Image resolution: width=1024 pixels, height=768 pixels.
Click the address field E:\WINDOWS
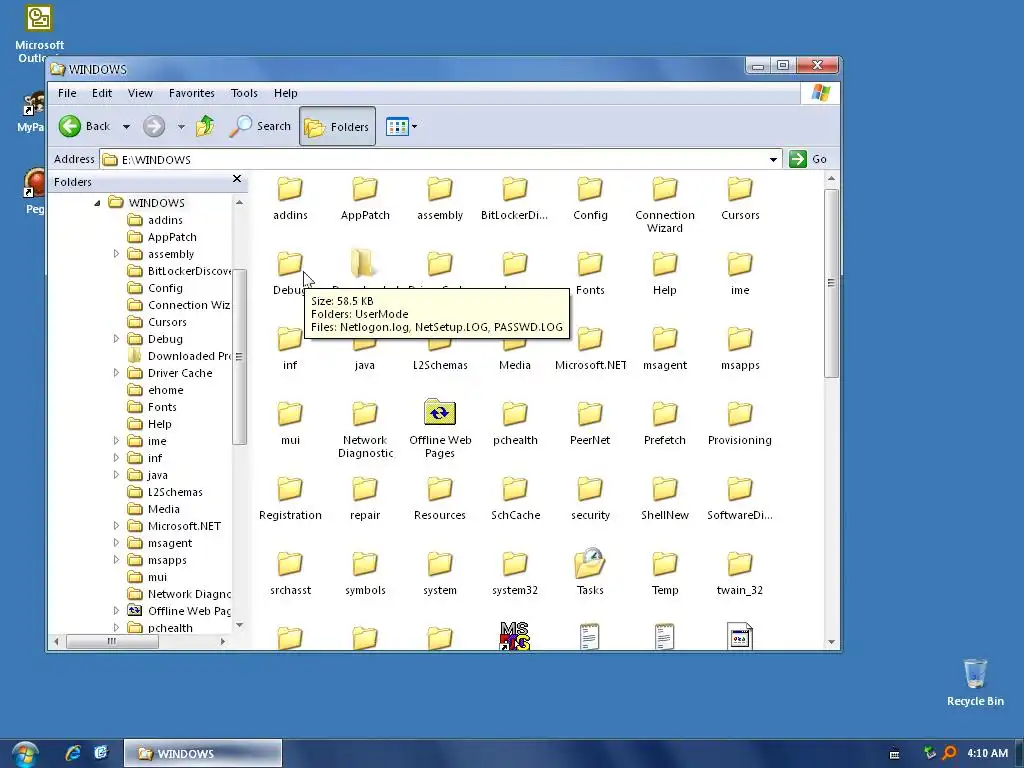[x=441, y=159]
